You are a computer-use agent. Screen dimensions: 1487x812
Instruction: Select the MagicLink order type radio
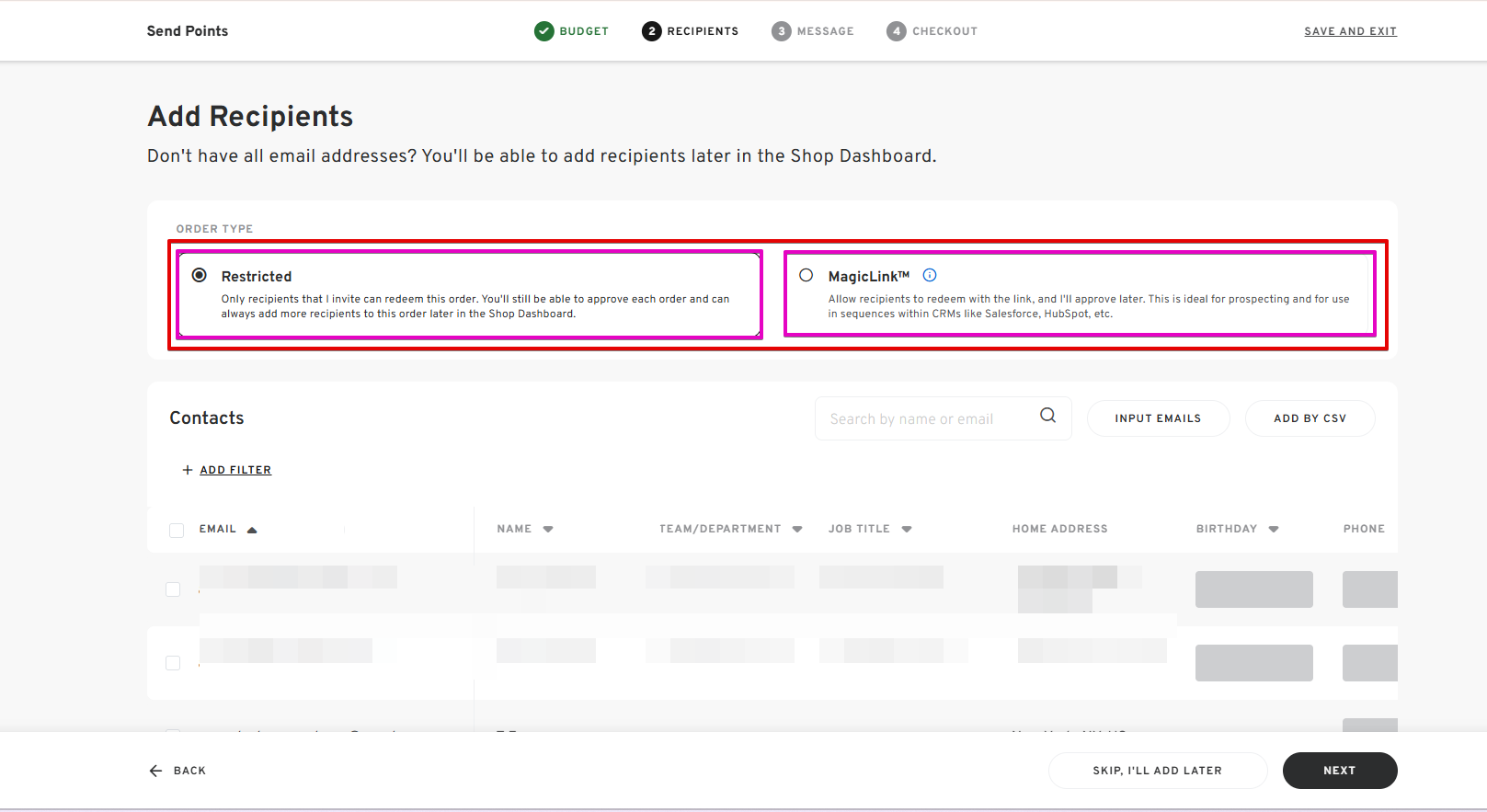tap(806, 275)
